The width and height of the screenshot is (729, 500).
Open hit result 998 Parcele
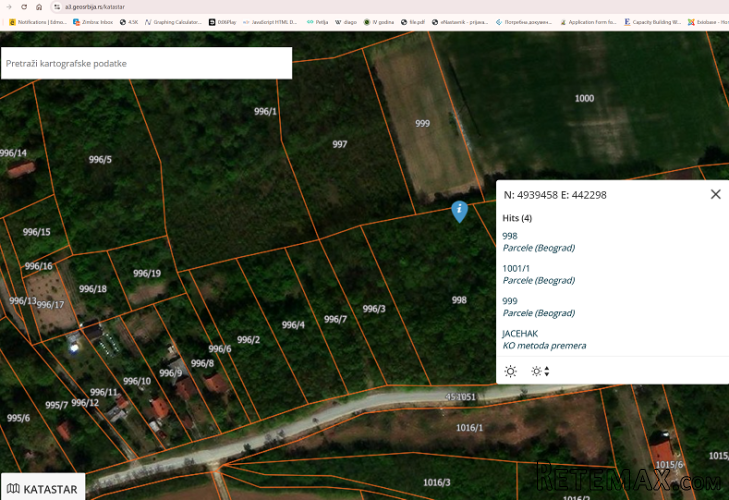(x=538, y=242)
